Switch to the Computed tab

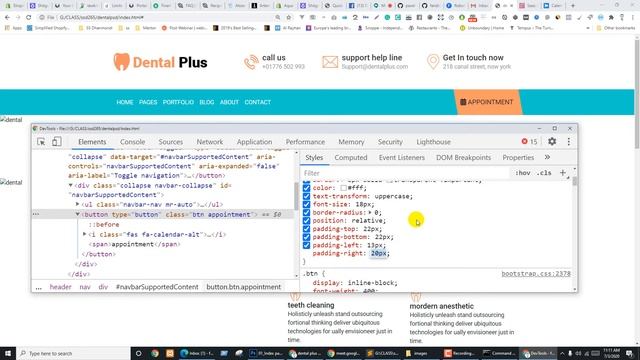tap(351, 157)
